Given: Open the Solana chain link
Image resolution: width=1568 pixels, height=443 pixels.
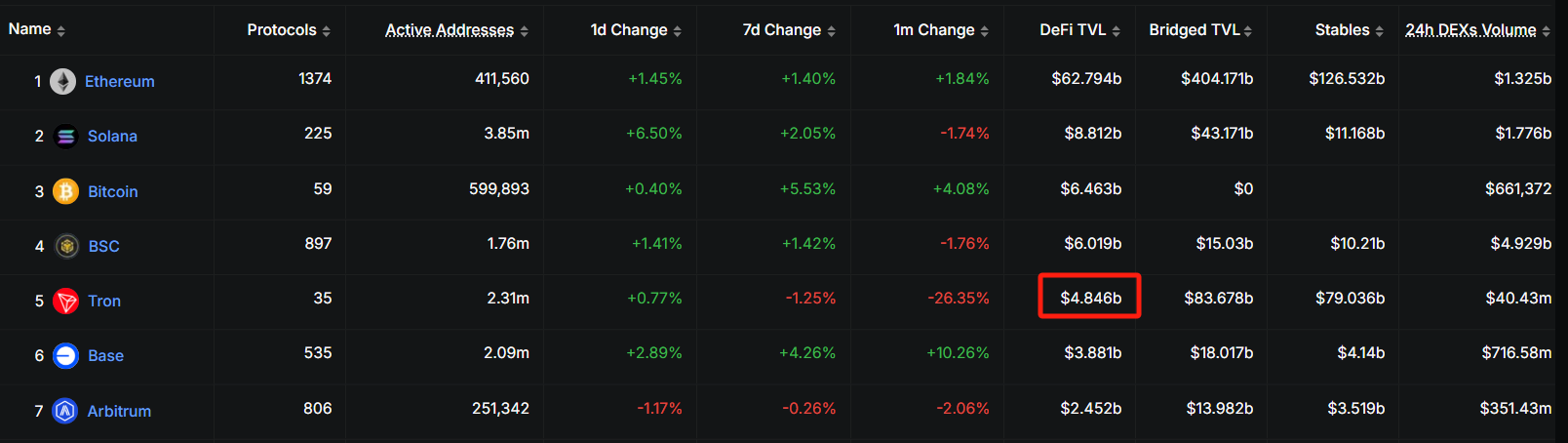Looking at the screenshot, I should click(x=112, y=137).
